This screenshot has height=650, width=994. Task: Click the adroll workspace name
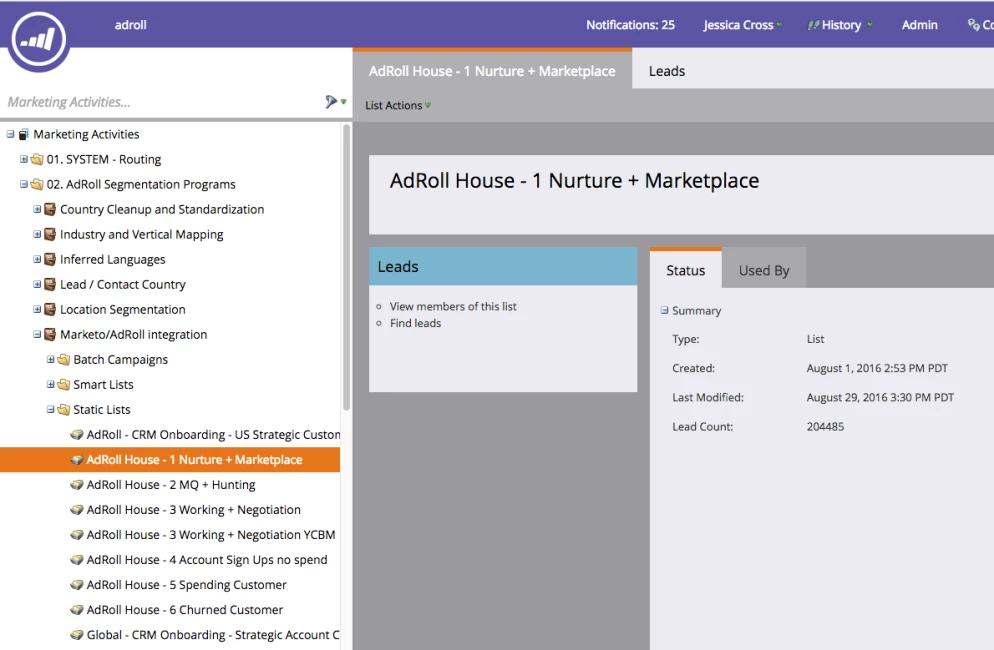pyautogui.click(x=131, y=25)
